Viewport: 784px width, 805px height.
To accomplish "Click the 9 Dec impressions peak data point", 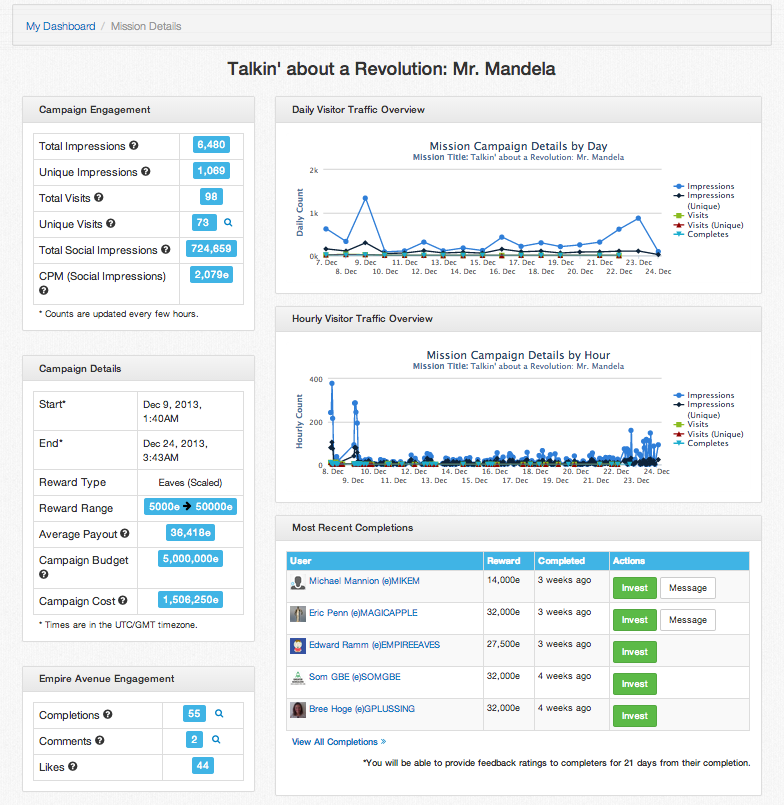I will [x=365, y=198].
